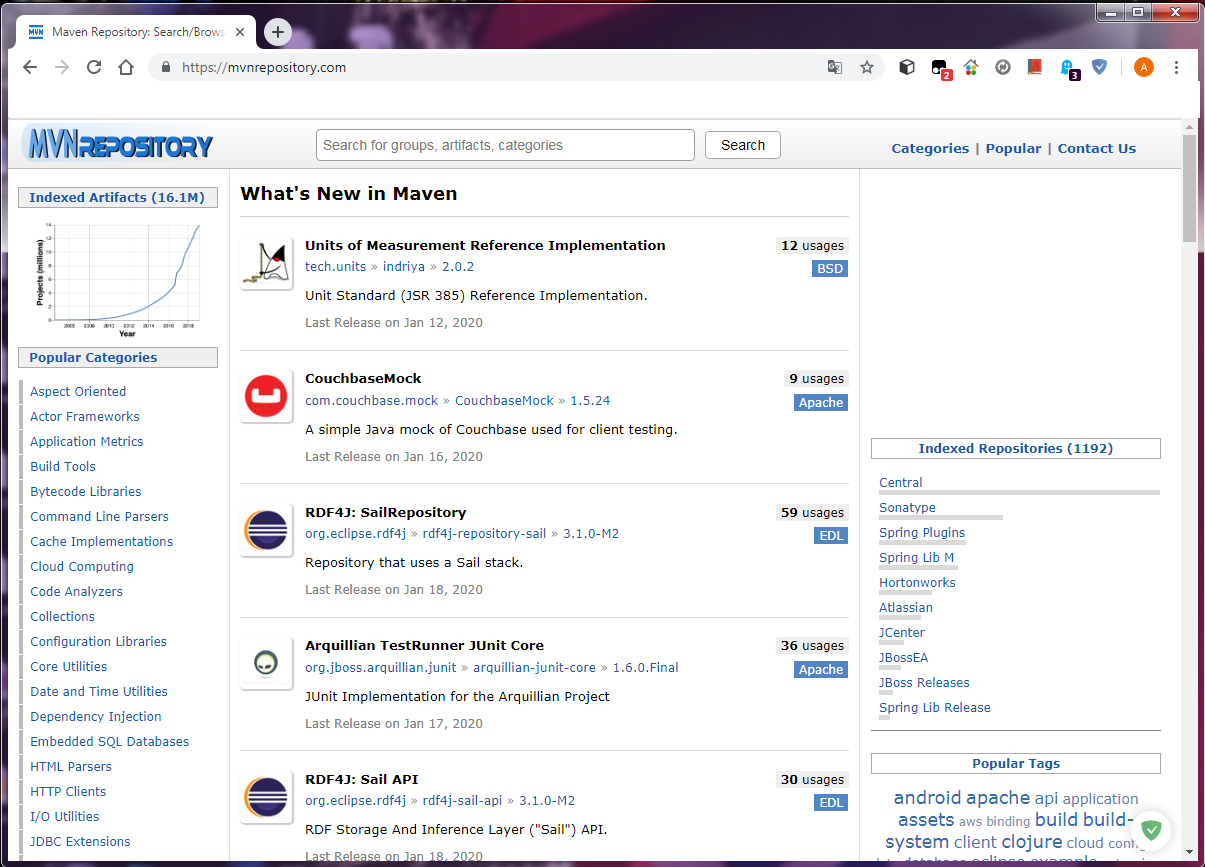Open the org.jboss.arquillian.junit group link
This screenshot has height=867, width=1205.
click(381, 667)
